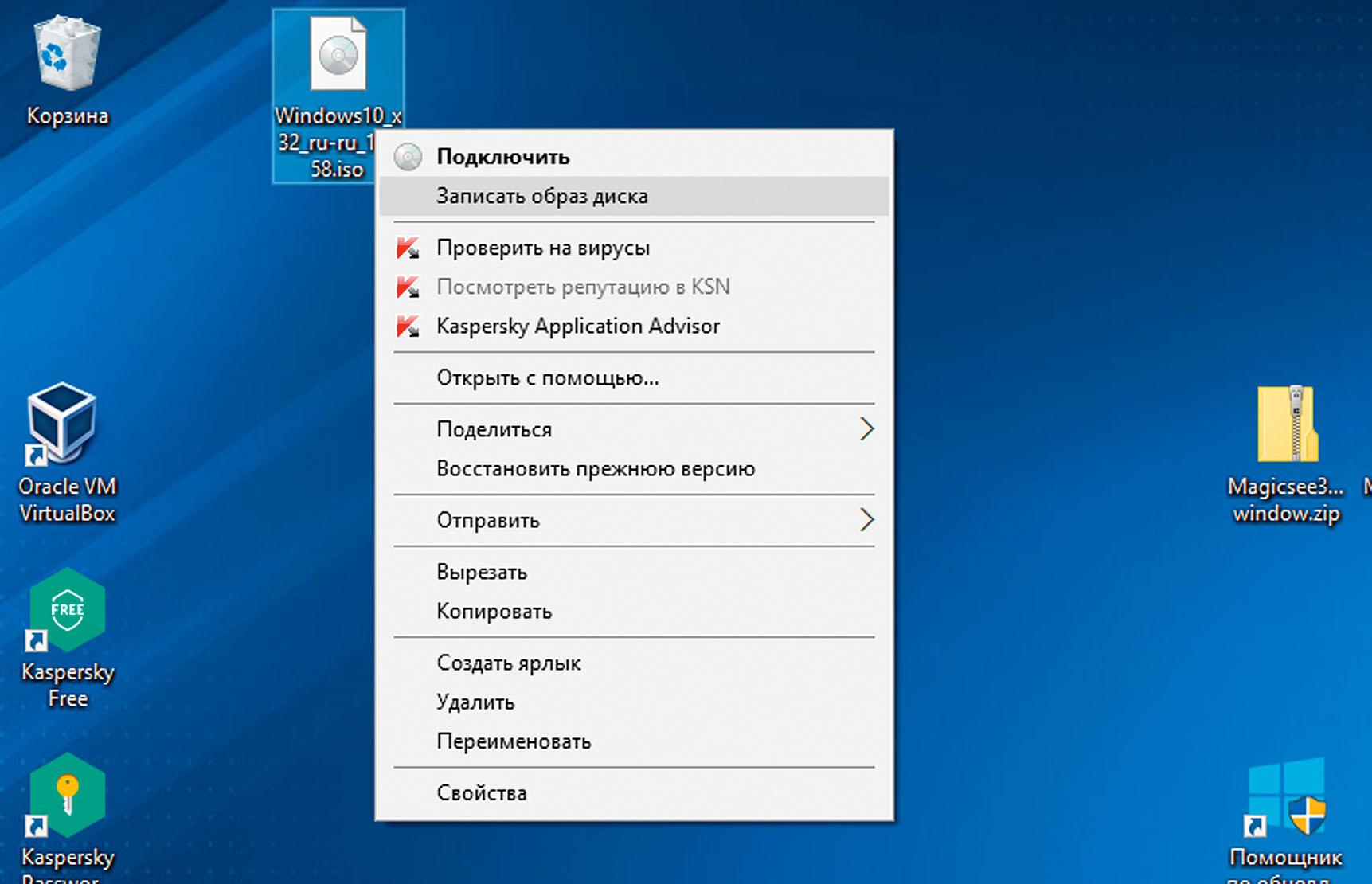Click the Kaspersky Free desktop shortcut
The height and width of the screenshot is (884, 1372).
click(67, 611)
